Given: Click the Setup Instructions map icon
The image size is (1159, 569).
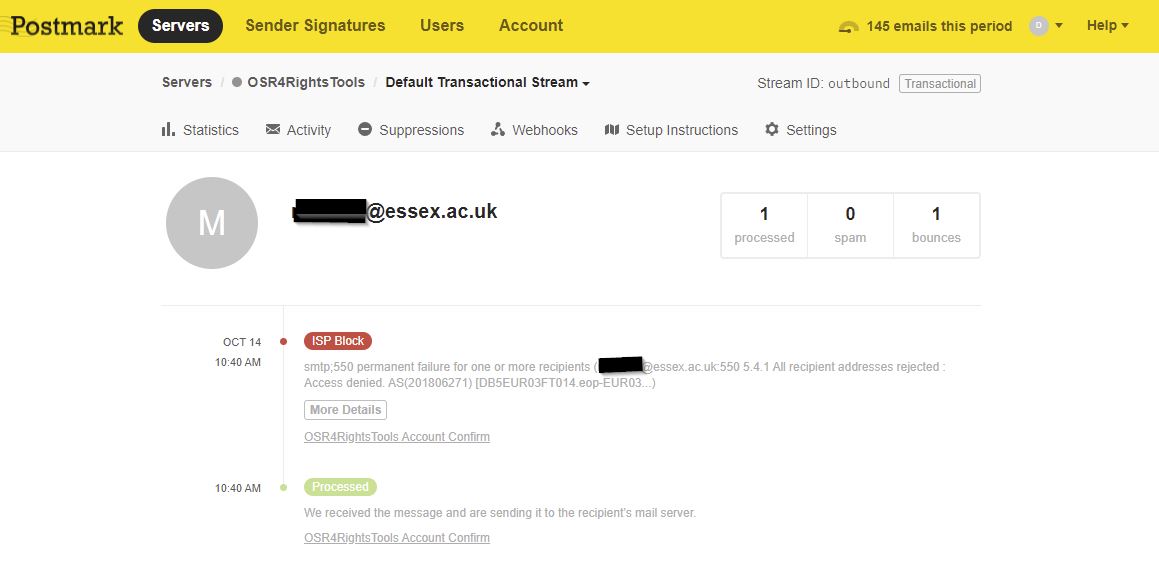Looking at the screenshot, I should tap(611, 129).
